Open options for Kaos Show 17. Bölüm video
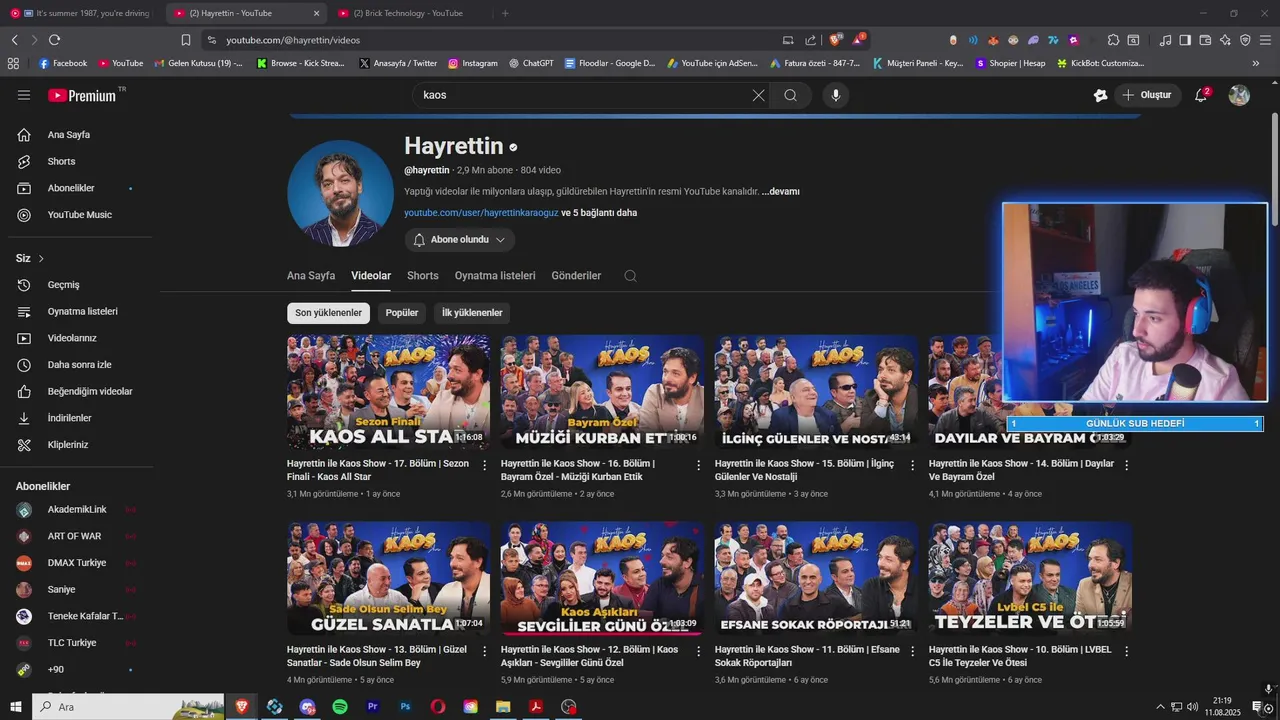This screenshot has height=720, width=1280. tap(485, 465)
